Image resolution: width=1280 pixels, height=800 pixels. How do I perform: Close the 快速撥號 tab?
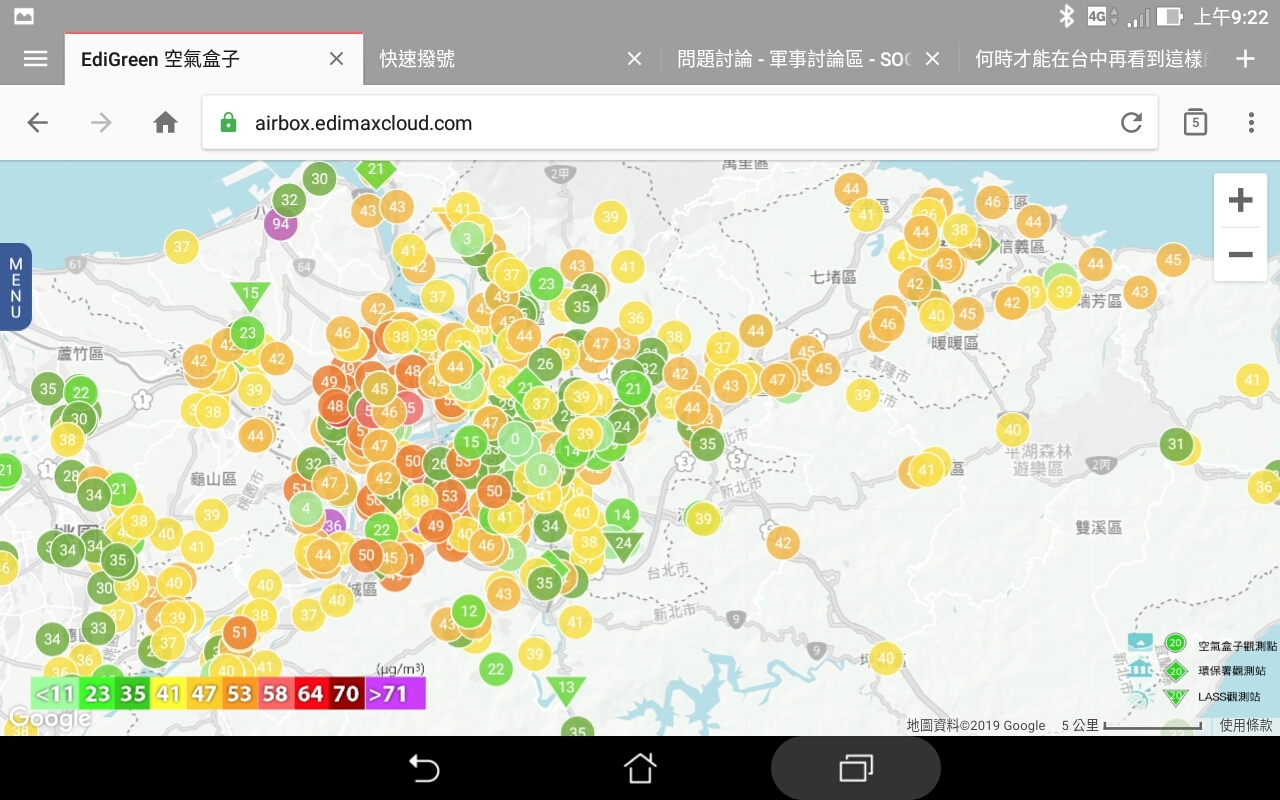[634, 59]
